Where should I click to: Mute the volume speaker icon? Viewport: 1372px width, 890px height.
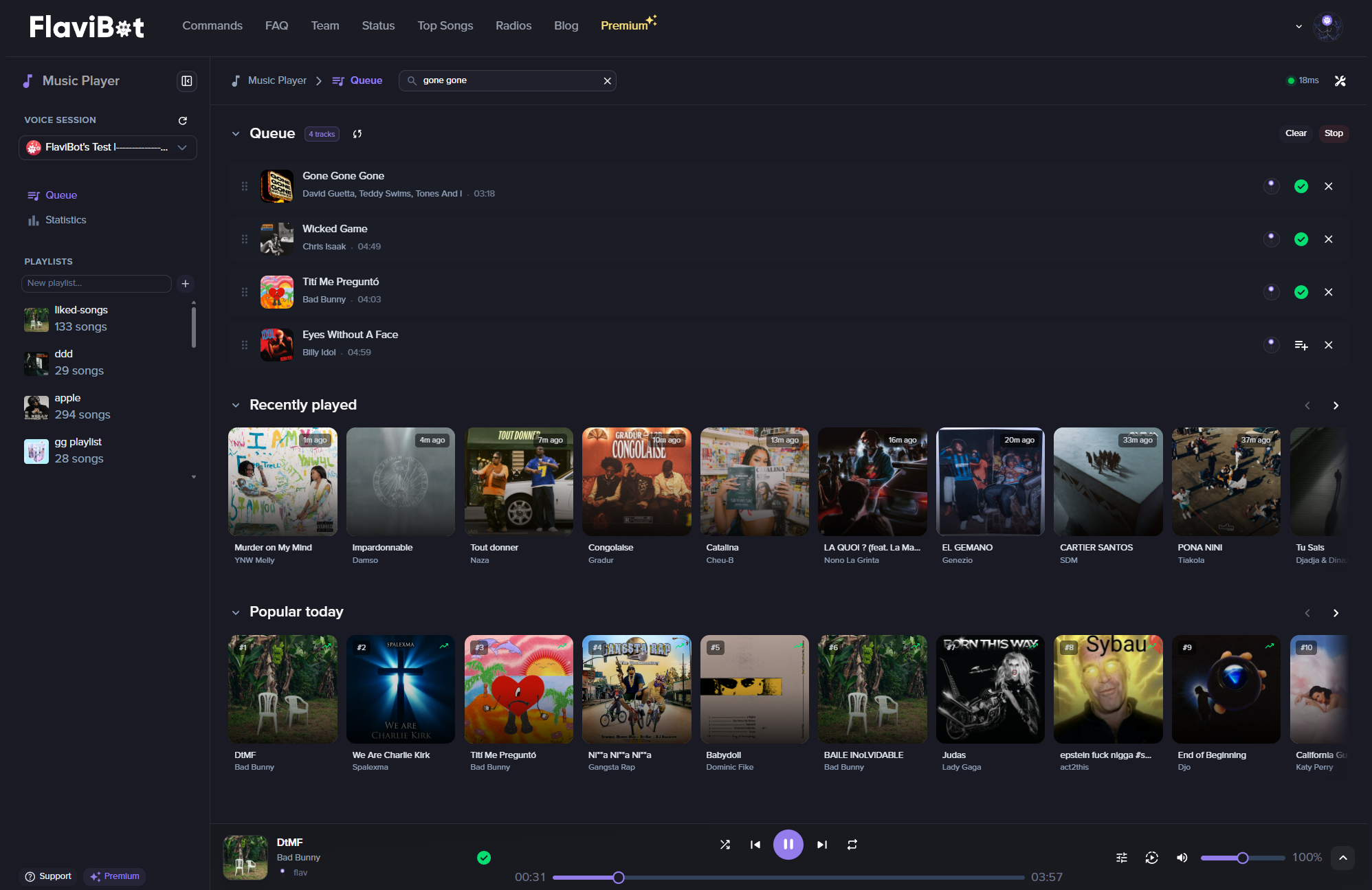pyautogui.click(x=1182, y=858)
